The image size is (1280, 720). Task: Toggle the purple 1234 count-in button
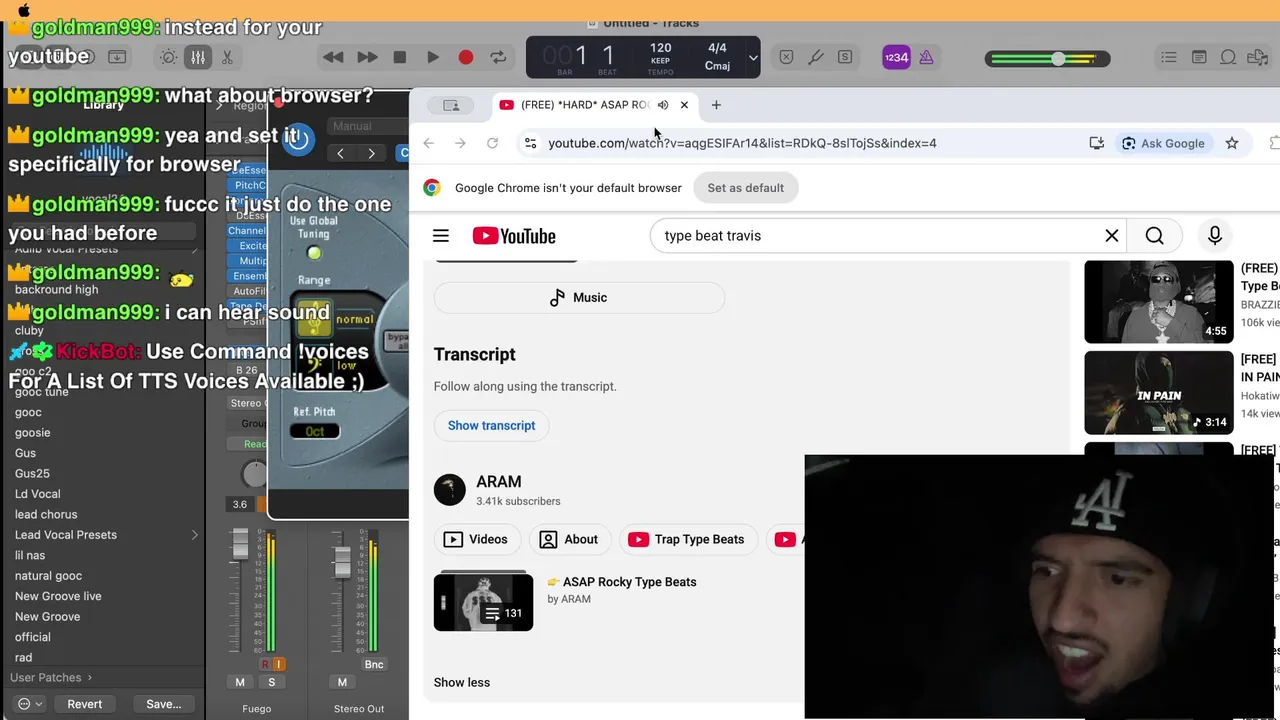tap(896, 57)
